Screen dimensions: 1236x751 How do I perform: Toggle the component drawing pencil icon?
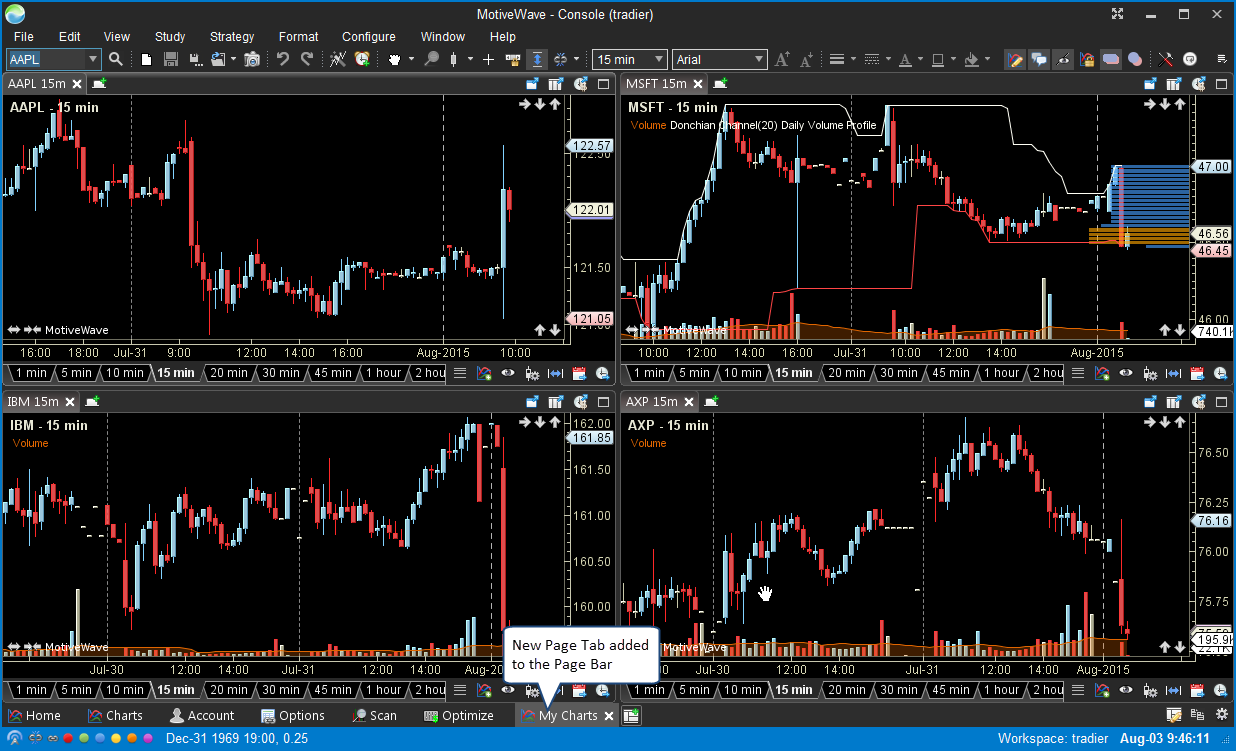tap(1015, 59)
